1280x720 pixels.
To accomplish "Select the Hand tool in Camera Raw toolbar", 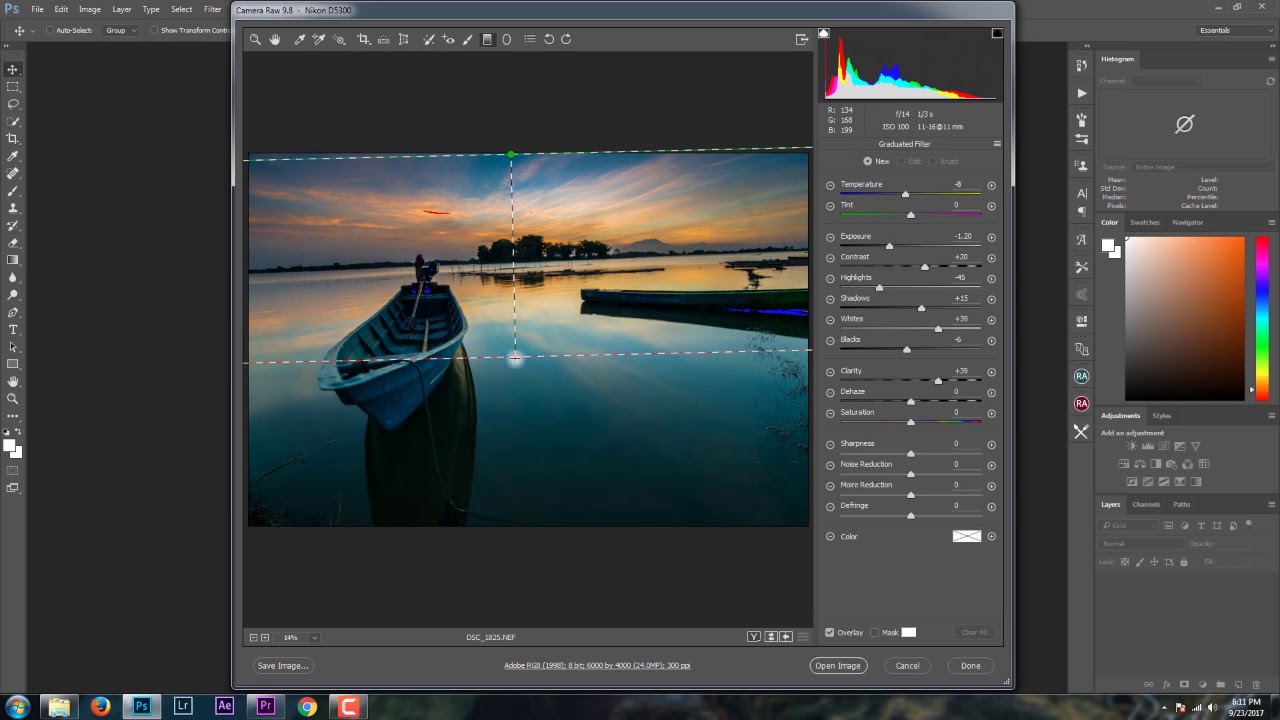I will [x=275, y=39].
